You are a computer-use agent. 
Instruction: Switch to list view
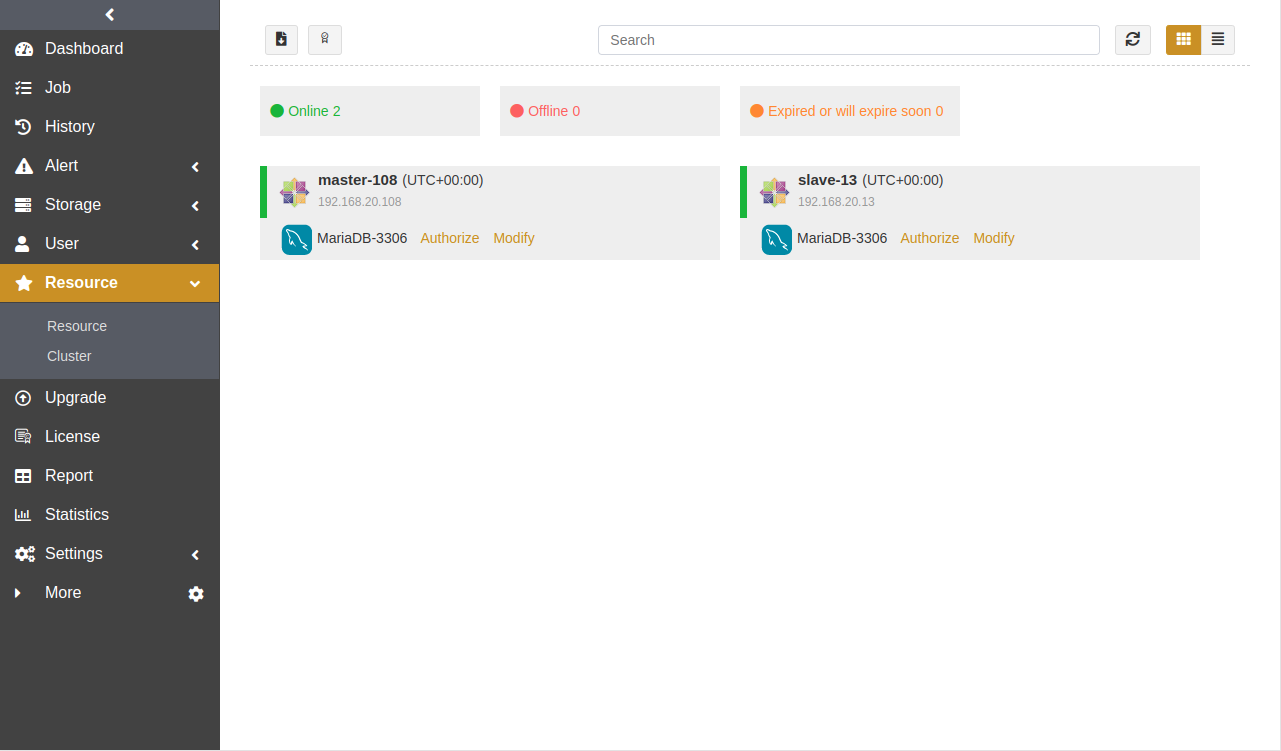click(1218, 40)
